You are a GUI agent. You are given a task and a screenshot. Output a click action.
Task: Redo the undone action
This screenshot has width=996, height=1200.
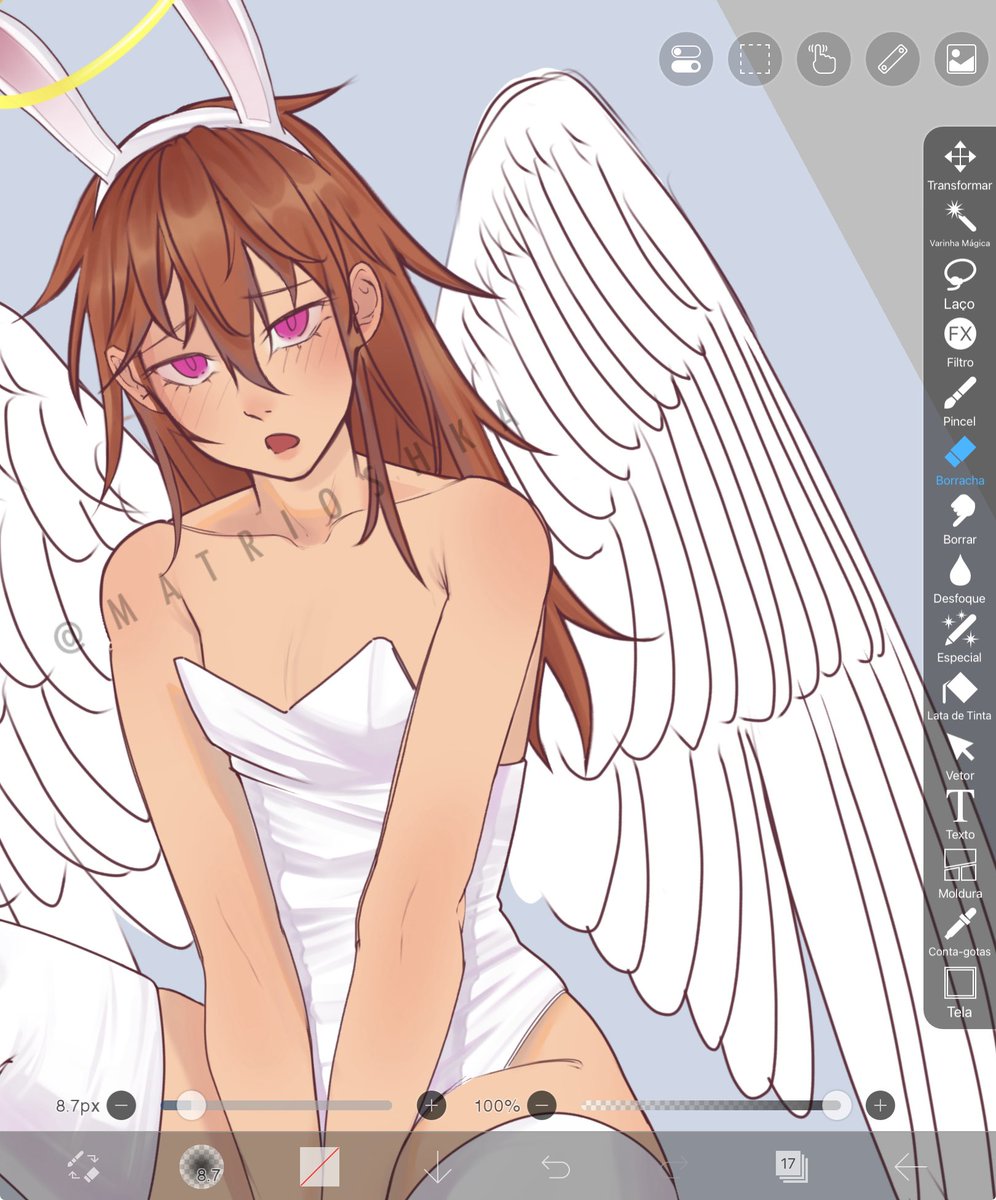click(x=674, y=1166)
